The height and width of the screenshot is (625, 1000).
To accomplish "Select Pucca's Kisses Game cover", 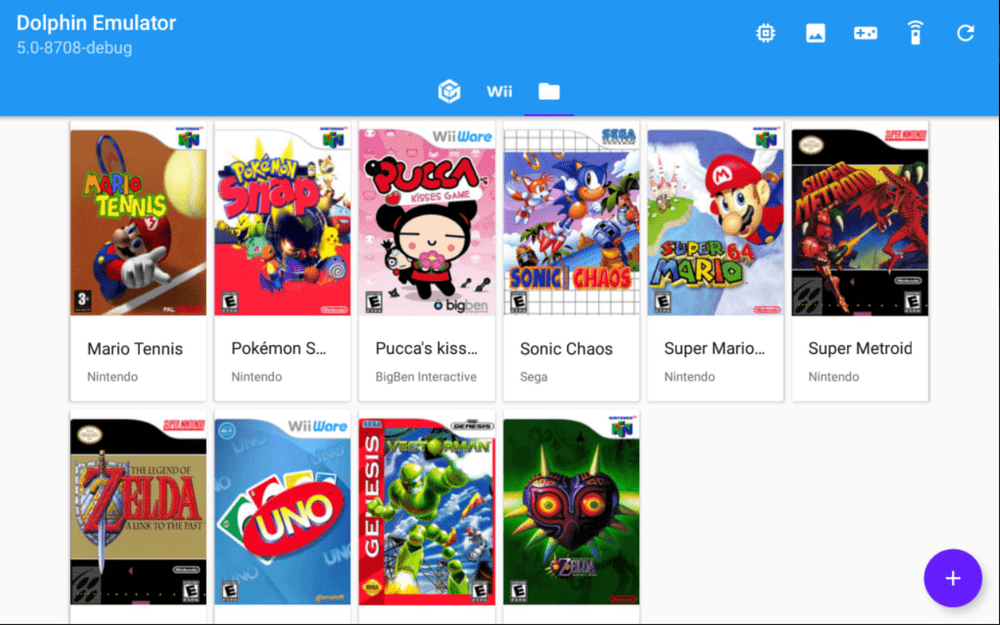I will [427, 221].
